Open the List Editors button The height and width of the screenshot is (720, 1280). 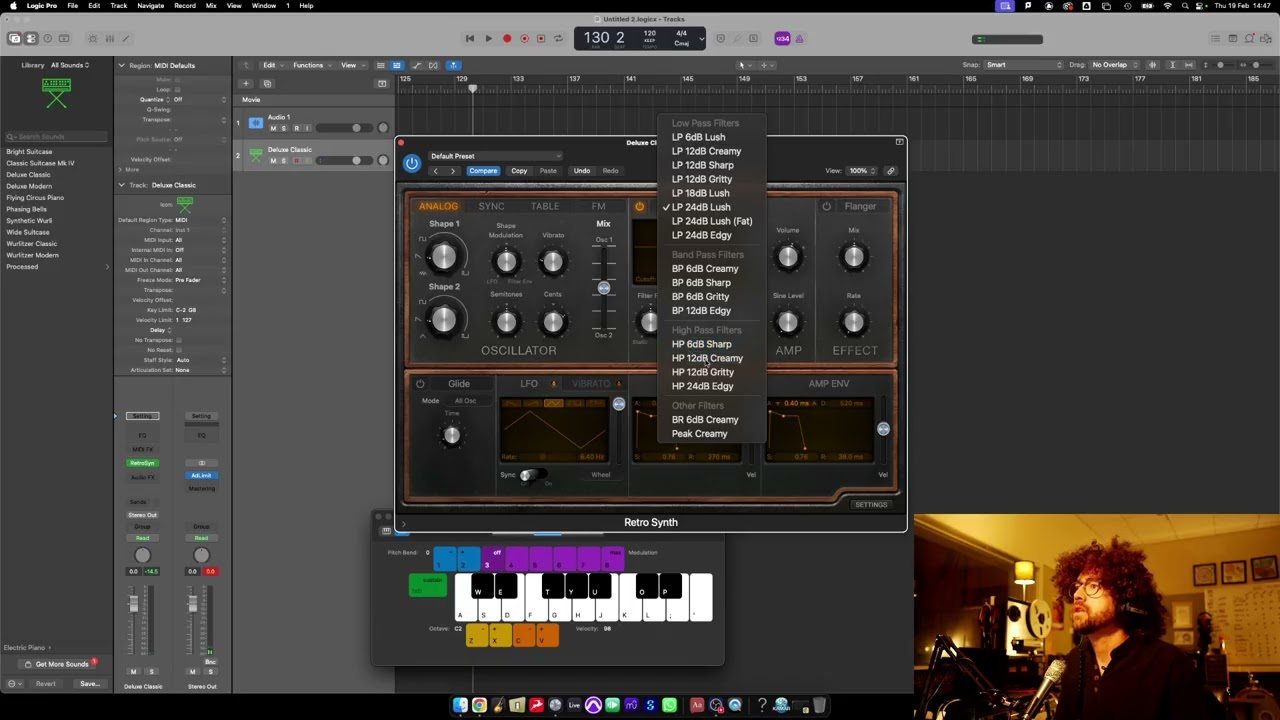point(1216,39)
